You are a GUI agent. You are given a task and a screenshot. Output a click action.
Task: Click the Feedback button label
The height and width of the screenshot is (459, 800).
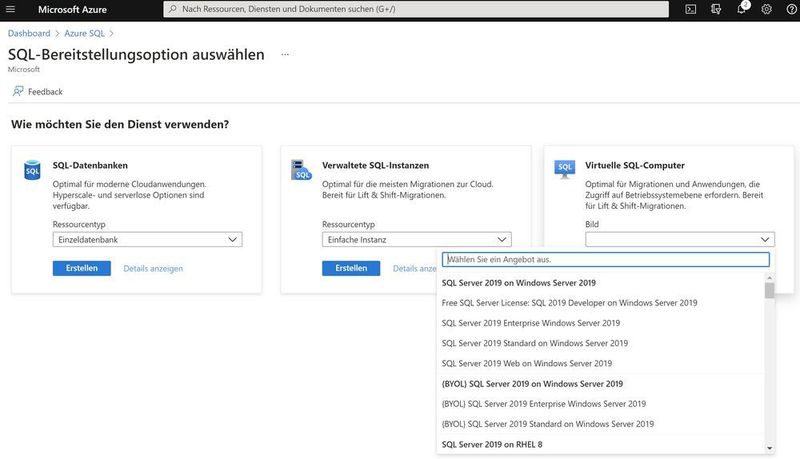45,92
